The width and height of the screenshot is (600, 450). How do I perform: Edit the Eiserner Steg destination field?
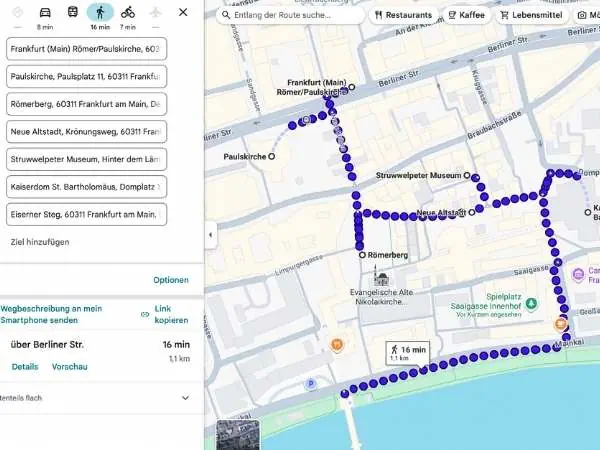86,214
